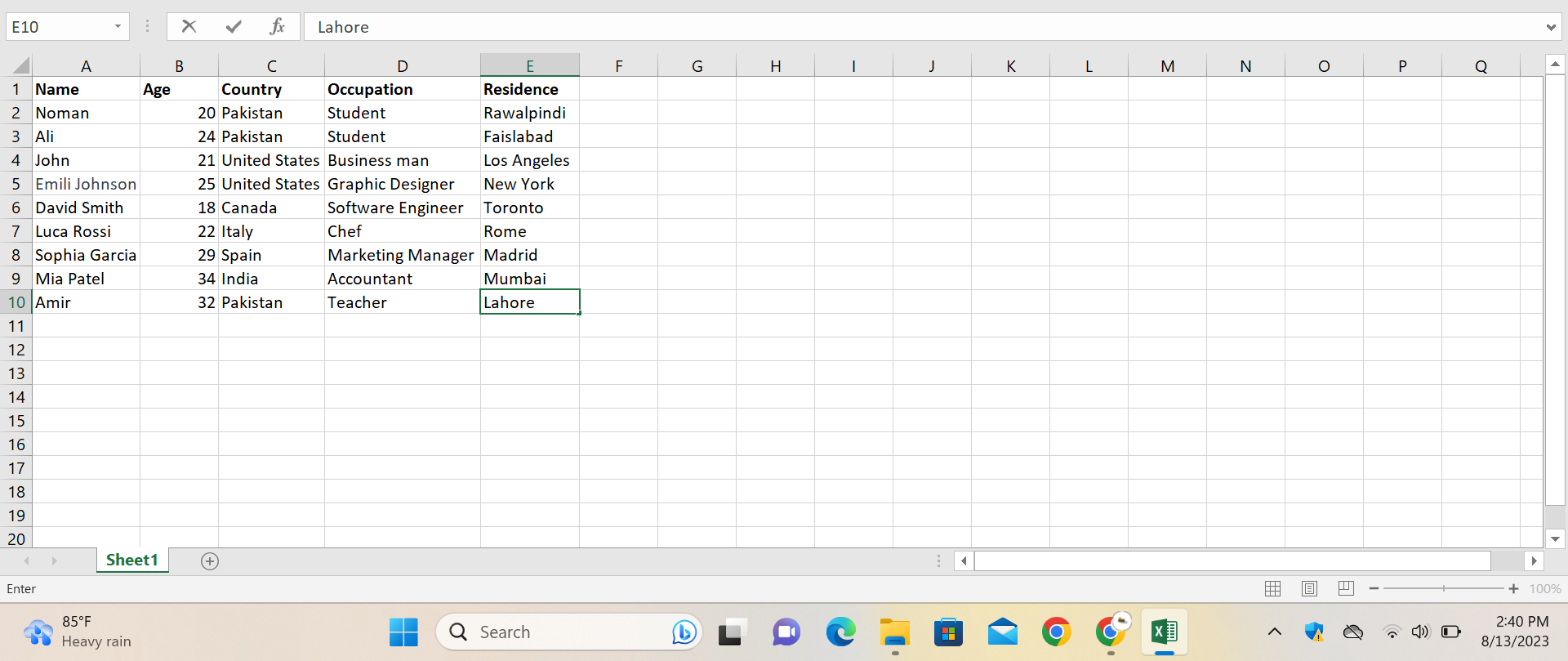Click the 100% zoom level button
1568x661 pixels.
pyautogui.click(x=1544, y=588)
